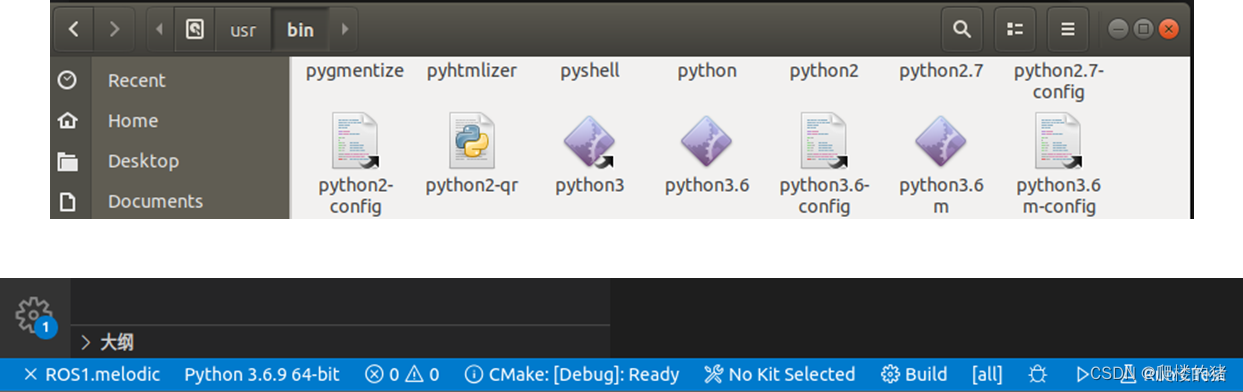Open the search icon in file manager
Viewport: 1243px width, 392px height.
[962, 29]
